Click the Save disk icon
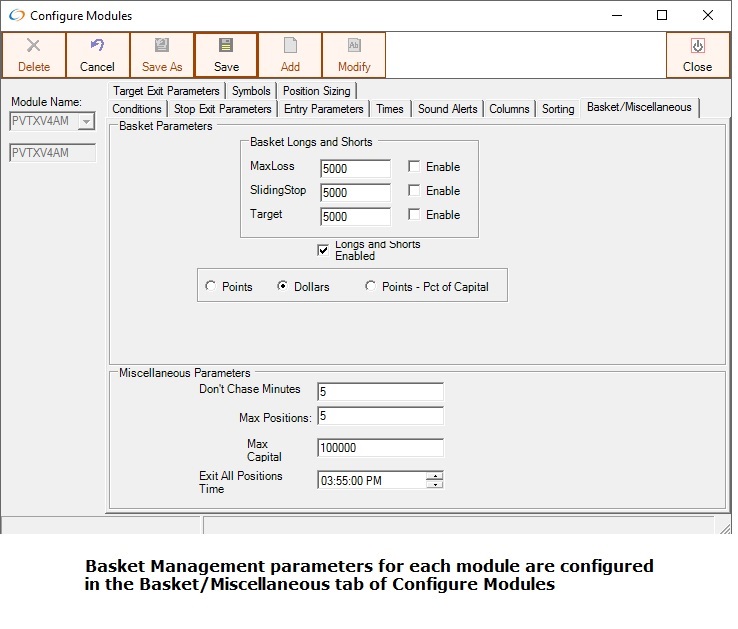Screen dimensions: 738x629 coord(226,46)
